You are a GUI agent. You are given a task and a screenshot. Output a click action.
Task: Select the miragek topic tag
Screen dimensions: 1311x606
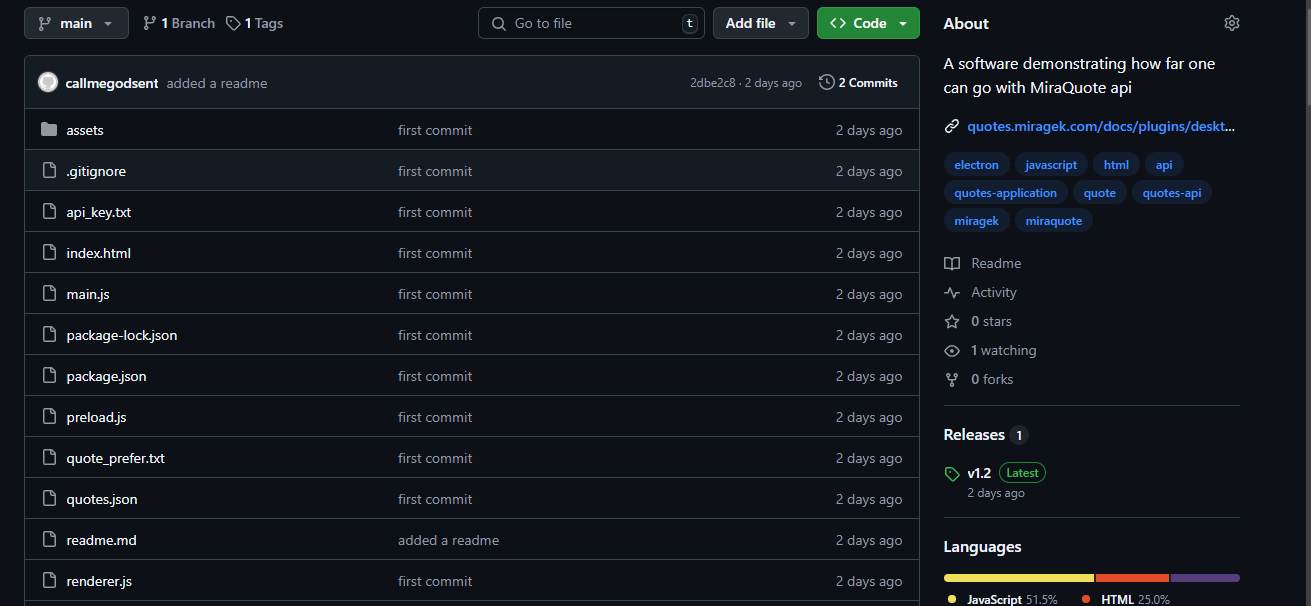[x=976, y=221]
